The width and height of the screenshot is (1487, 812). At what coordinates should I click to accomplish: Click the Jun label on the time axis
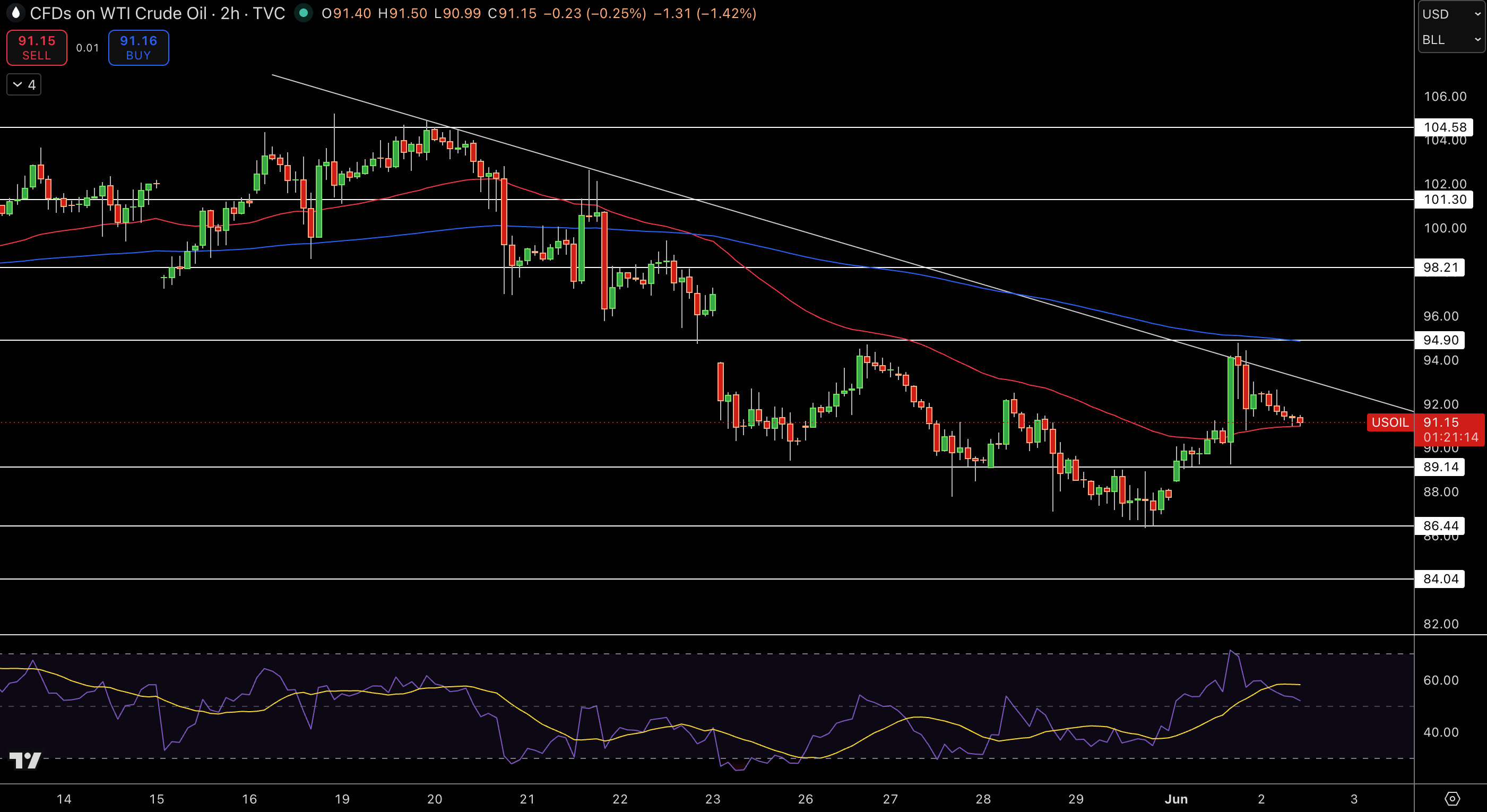tap(1176, 799)
